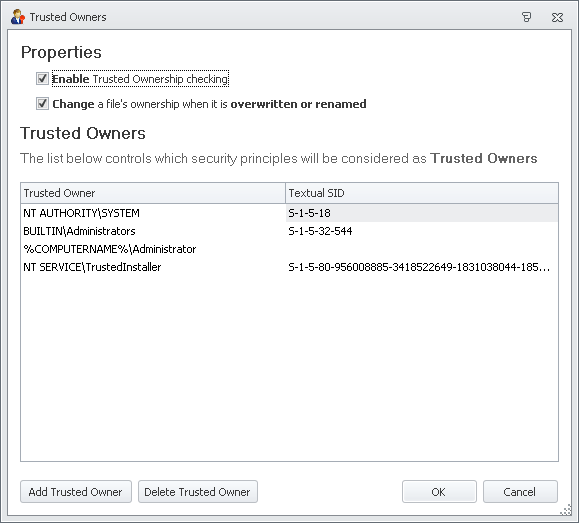Click Delete Trusted Owner button
This screenshot has height=523, width=579.
point(198,492)
